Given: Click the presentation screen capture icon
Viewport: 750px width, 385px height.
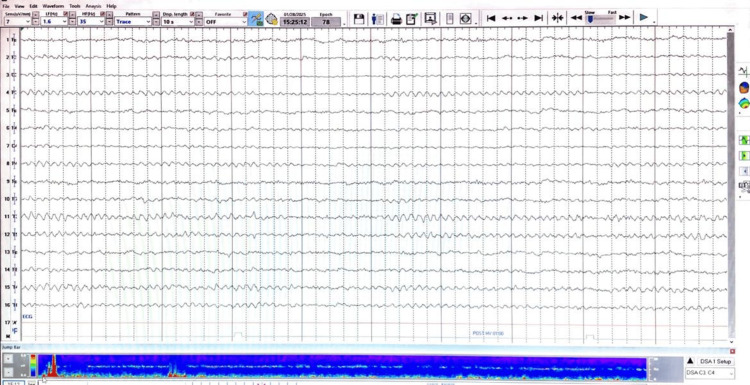Looking at the screenshot, I should tap(430, 19).
